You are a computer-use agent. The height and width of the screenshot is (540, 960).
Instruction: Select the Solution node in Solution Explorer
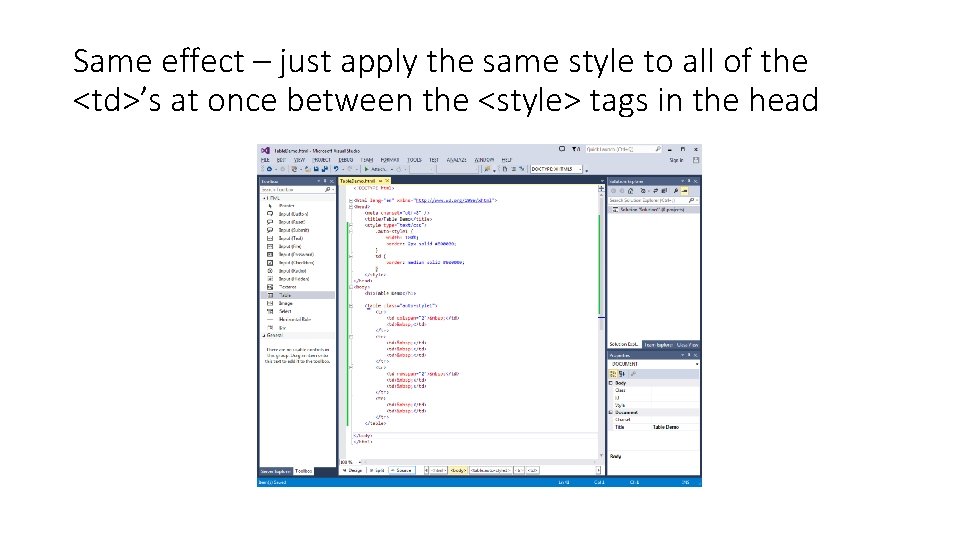[x=653, y=209]
